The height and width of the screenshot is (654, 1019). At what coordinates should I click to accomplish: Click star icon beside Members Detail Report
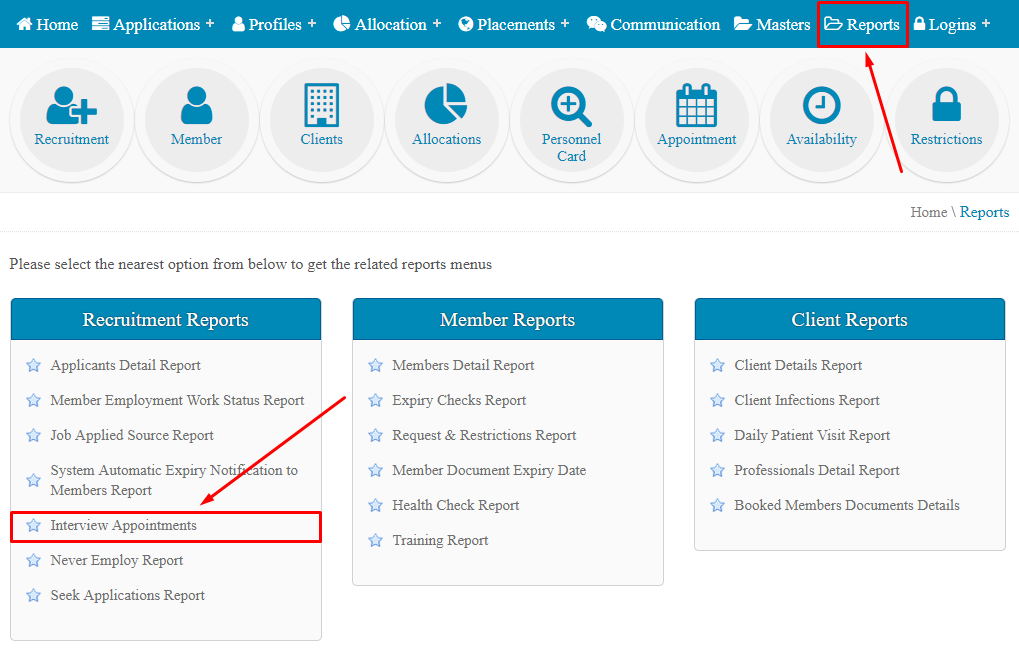pyautogui.click(x=375, y=365)
